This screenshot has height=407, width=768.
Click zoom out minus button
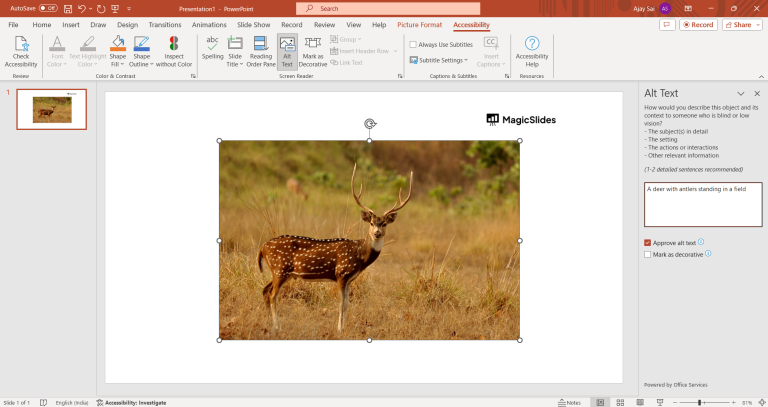pos(674,403)
